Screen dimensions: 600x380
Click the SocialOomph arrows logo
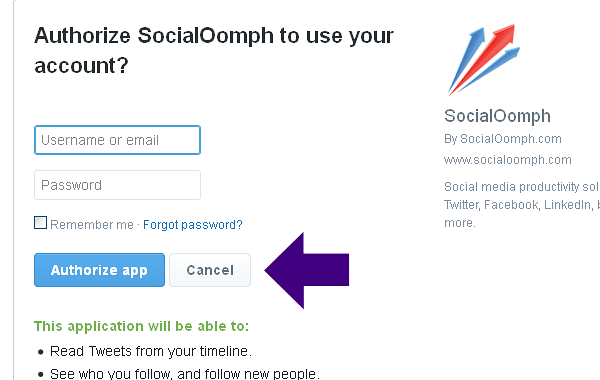point(484,60)
